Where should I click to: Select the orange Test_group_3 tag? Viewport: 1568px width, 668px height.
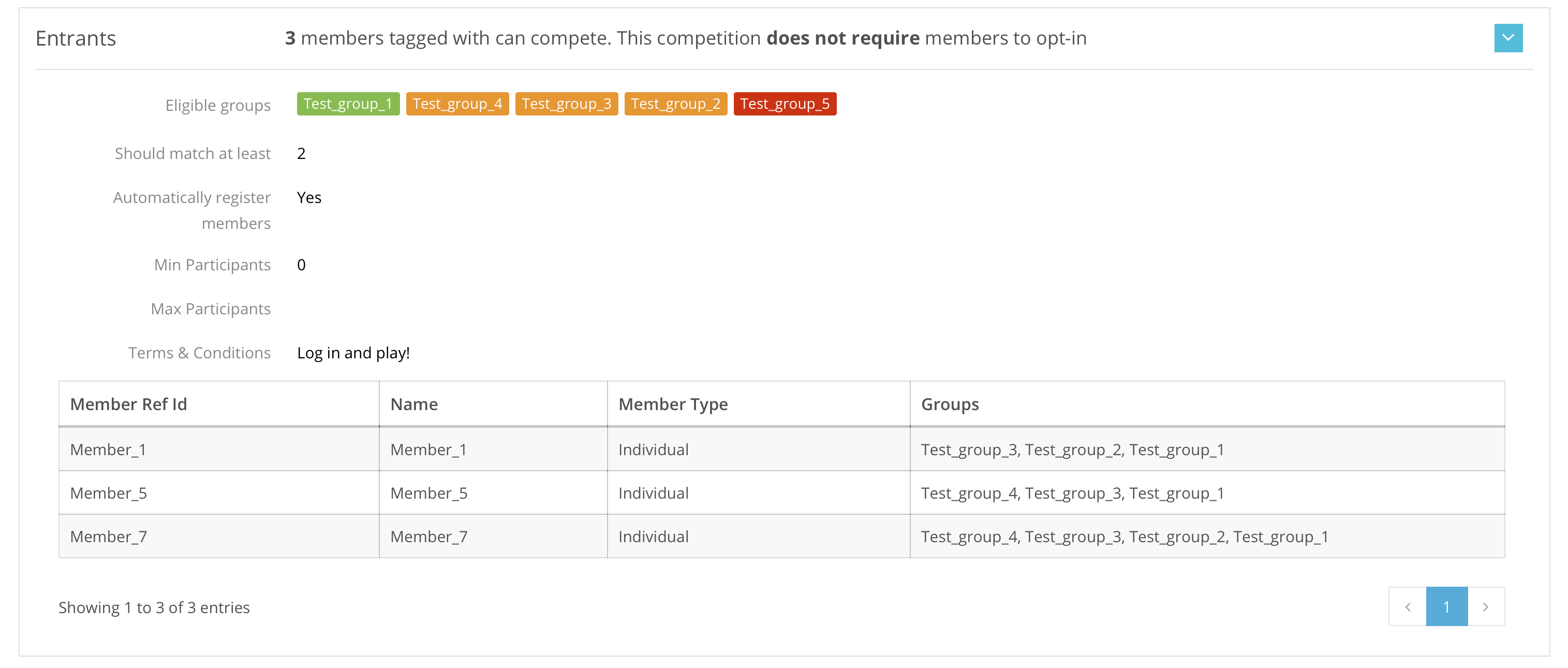[566, 104]
